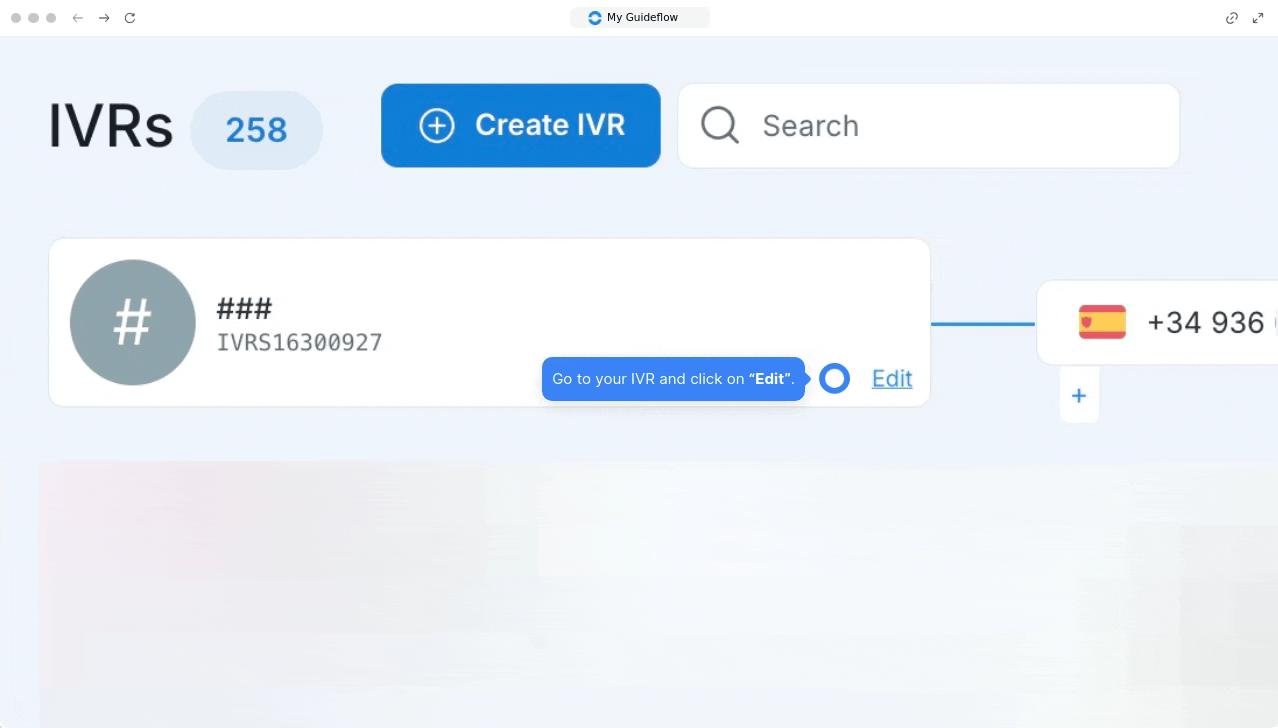The height and width of the screenshot is (728, 1278).
Task: Click the Spain flag icon
Action: pos(1102,322)
